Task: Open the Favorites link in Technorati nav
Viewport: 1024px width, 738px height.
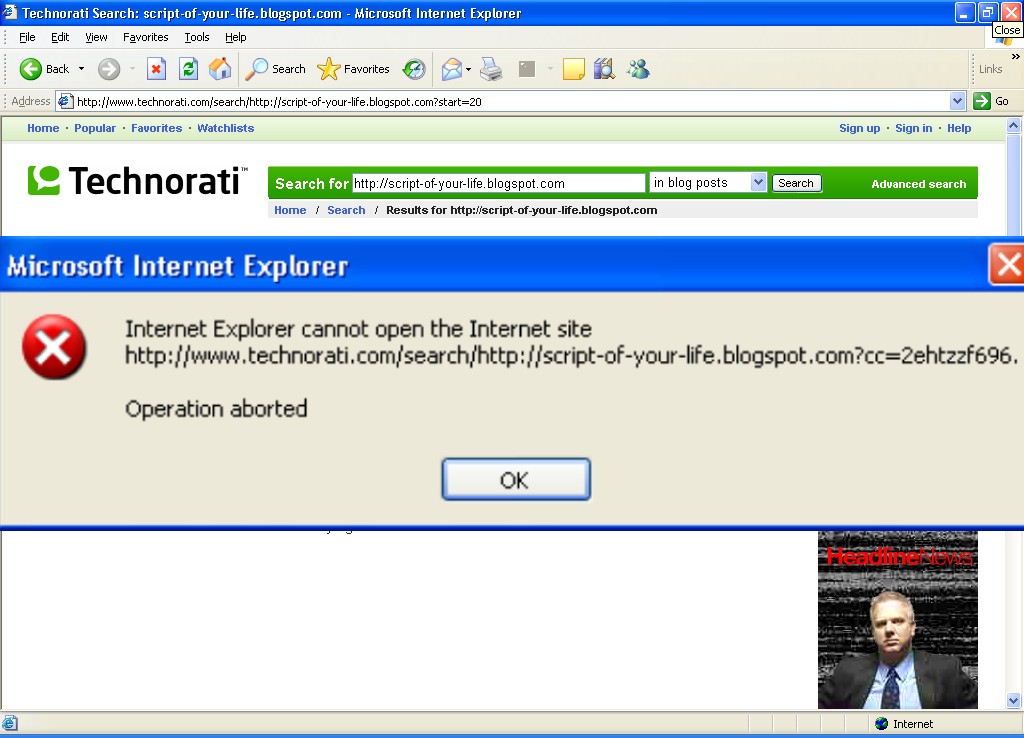Action: pos(156,128)
